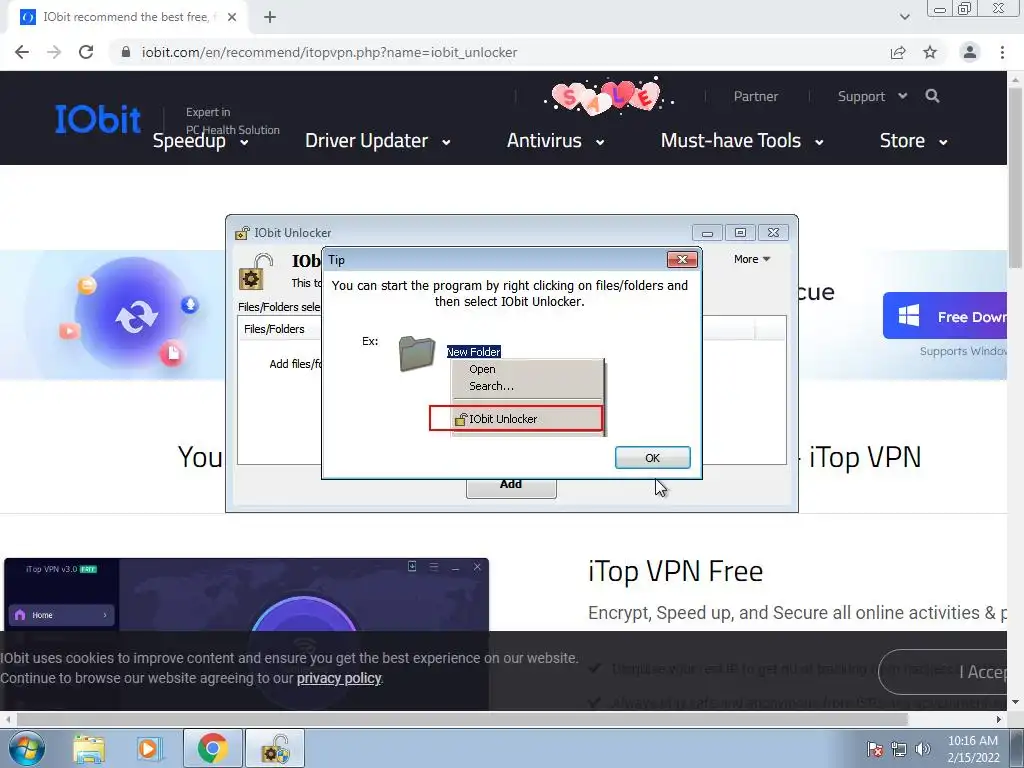The width and height of the screenshot is (1024, 768).
Task: Open the More dropdown in IObit Unlocker
Action: pos(752,259)
